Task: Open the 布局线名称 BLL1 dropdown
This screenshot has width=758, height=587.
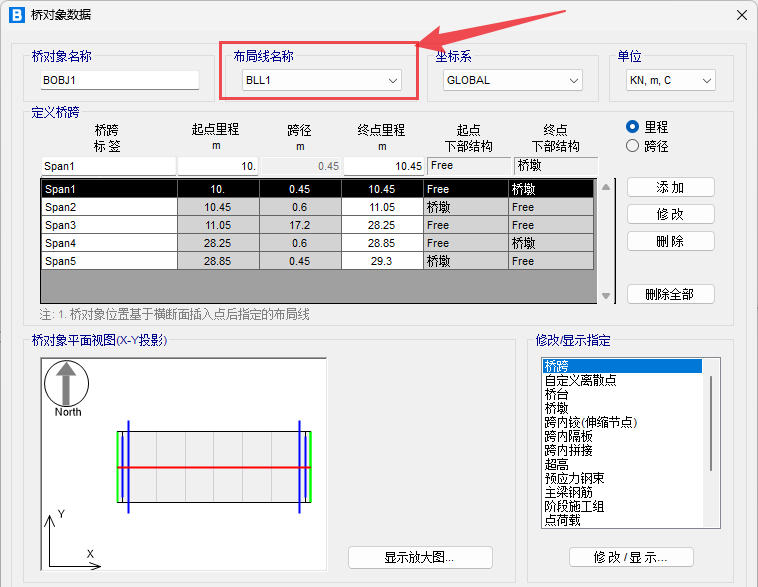Action: (321, 80)
